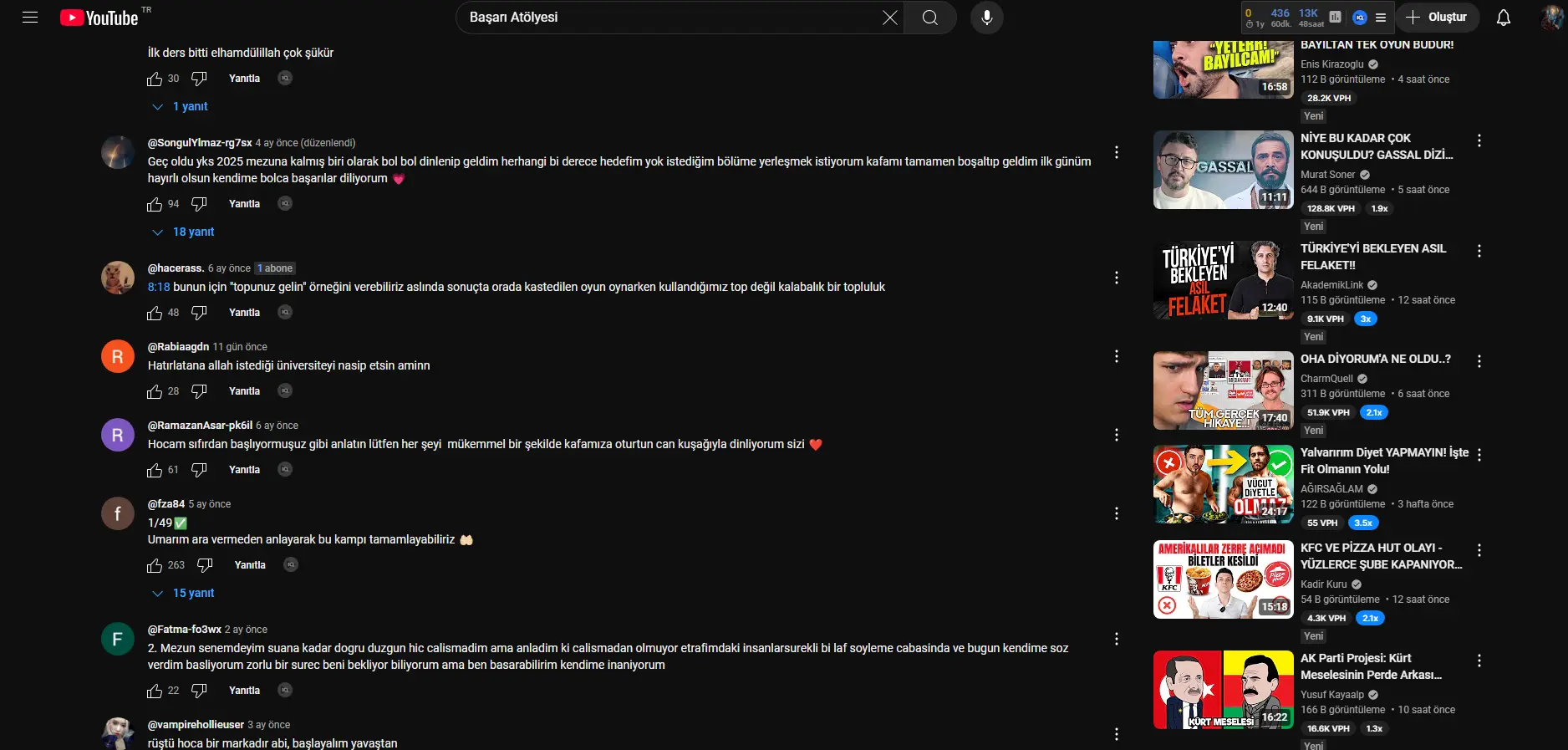This screenshot has width=1568, height=750.
Task: Open more options for TÜRKİYE'Yİ BEKLEYEN video
Action: coord(1479,251)
